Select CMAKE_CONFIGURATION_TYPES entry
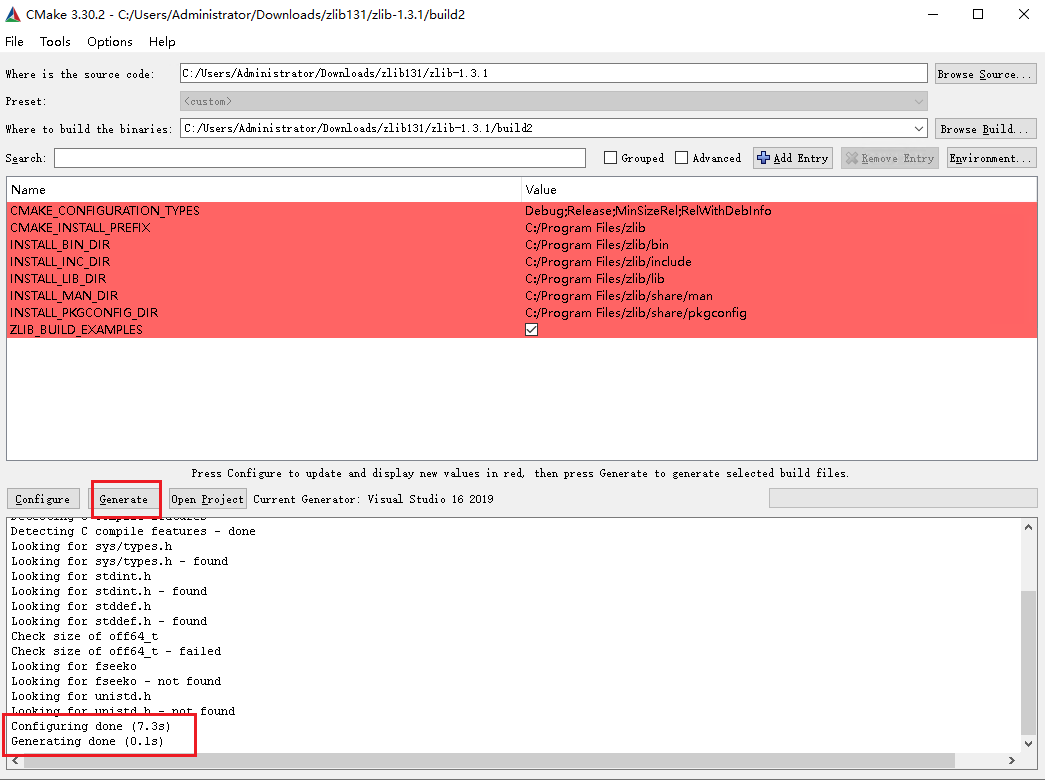The image size is (1045, 780). tap(105, 211)
